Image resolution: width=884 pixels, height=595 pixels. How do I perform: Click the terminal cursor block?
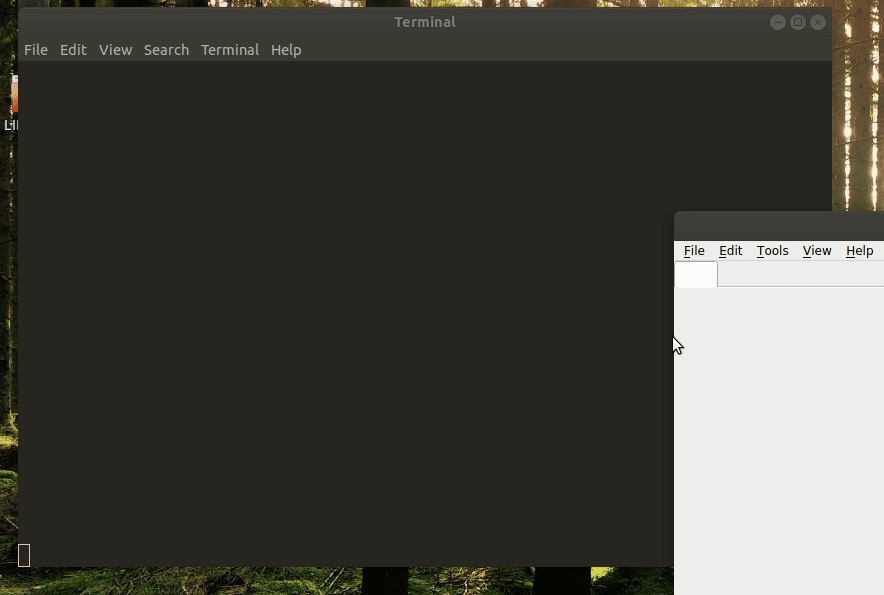23,554
